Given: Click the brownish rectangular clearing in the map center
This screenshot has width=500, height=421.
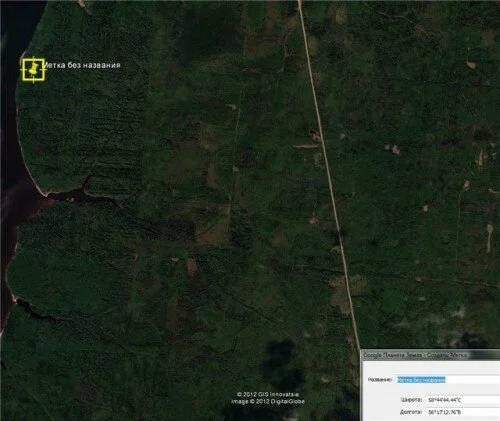Looking at the screenshot, I should click(x=213, y=227).
